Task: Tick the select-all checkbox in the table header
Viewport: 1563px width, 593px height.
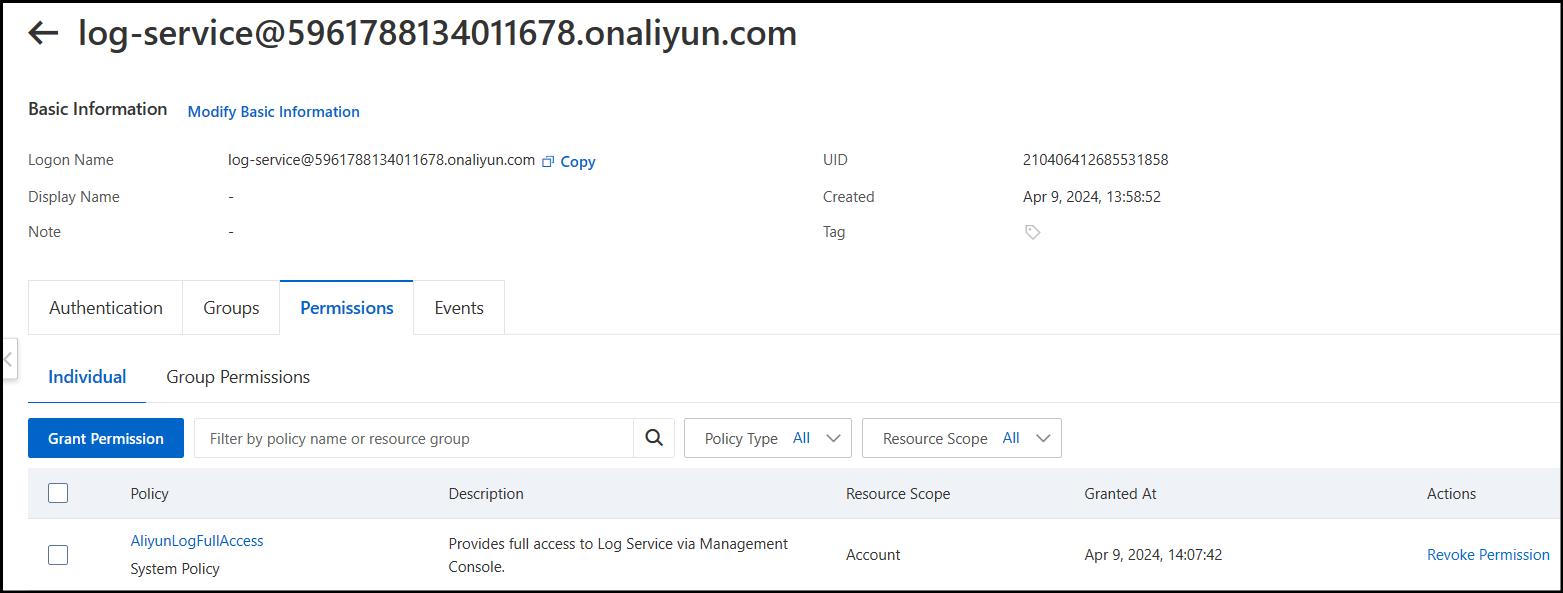Action: click(x=58, y=493)
